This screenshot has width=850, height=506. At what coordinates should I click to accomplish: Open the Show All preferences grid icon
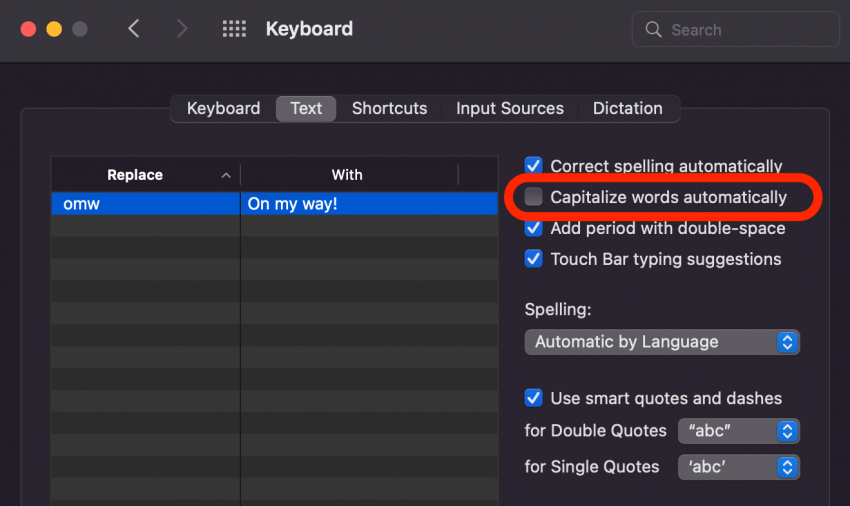pyautogui.click(x=234, y=29)
